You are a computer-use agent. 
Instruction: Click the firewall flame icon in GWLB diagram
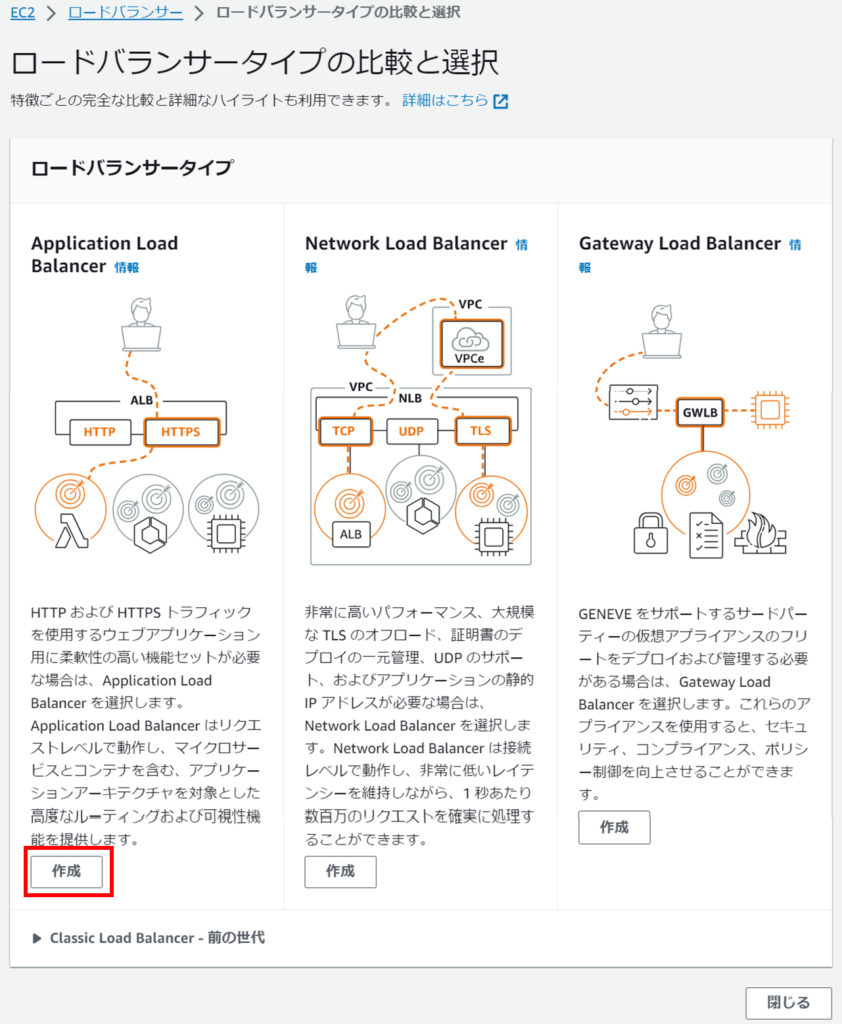(x=761, y=534)
